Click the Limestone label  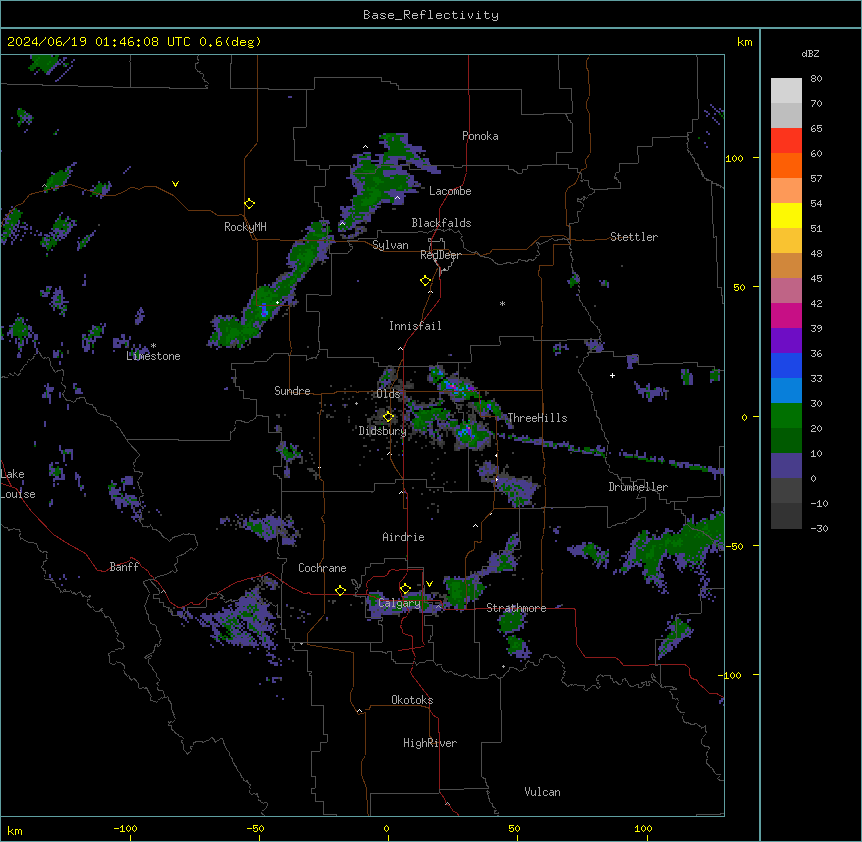[153, 356]
